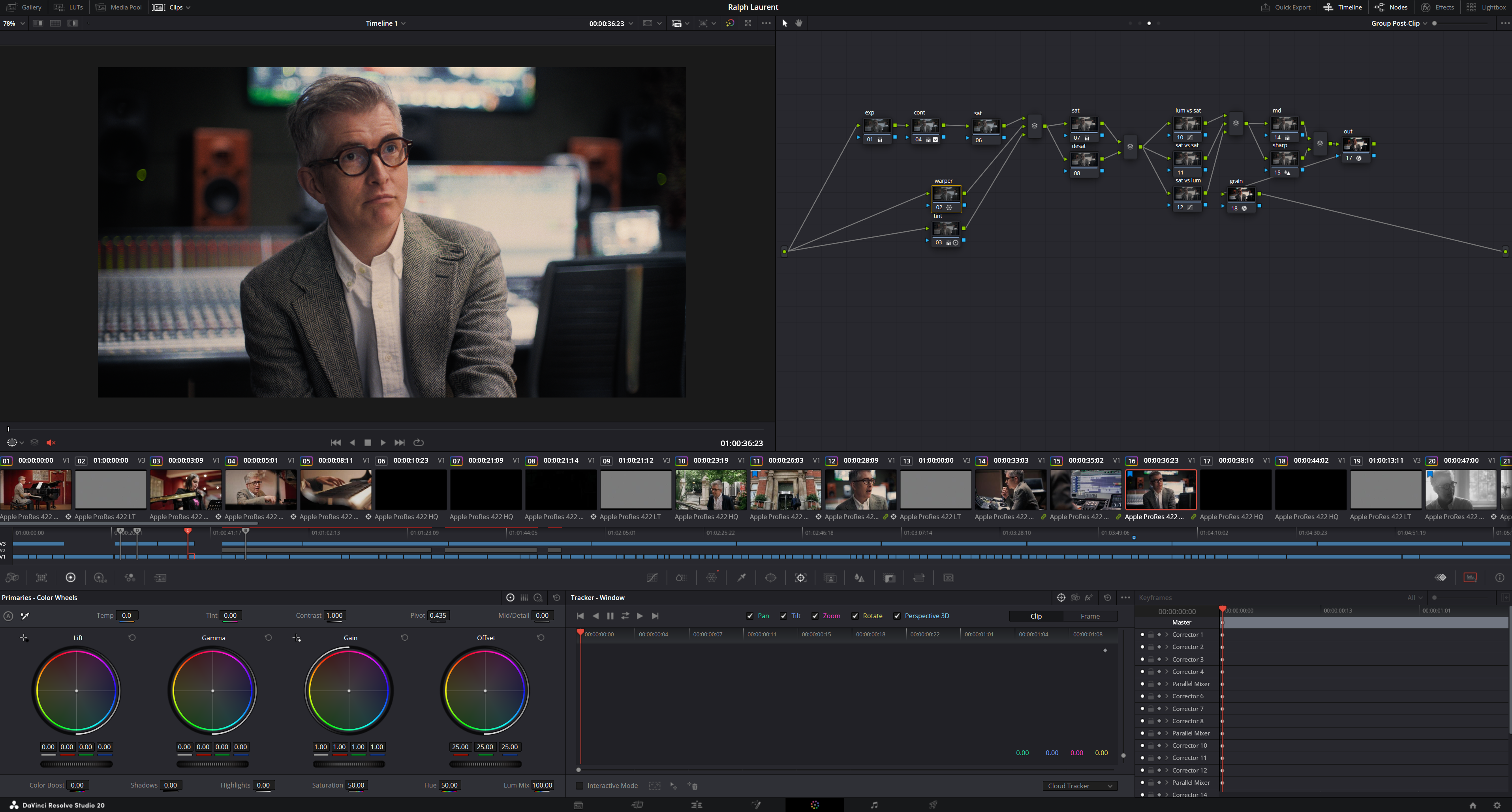Enable Interactive Mode in the tracker
The width and height of the screenshot is (1512, 812).
click(579, 785)
